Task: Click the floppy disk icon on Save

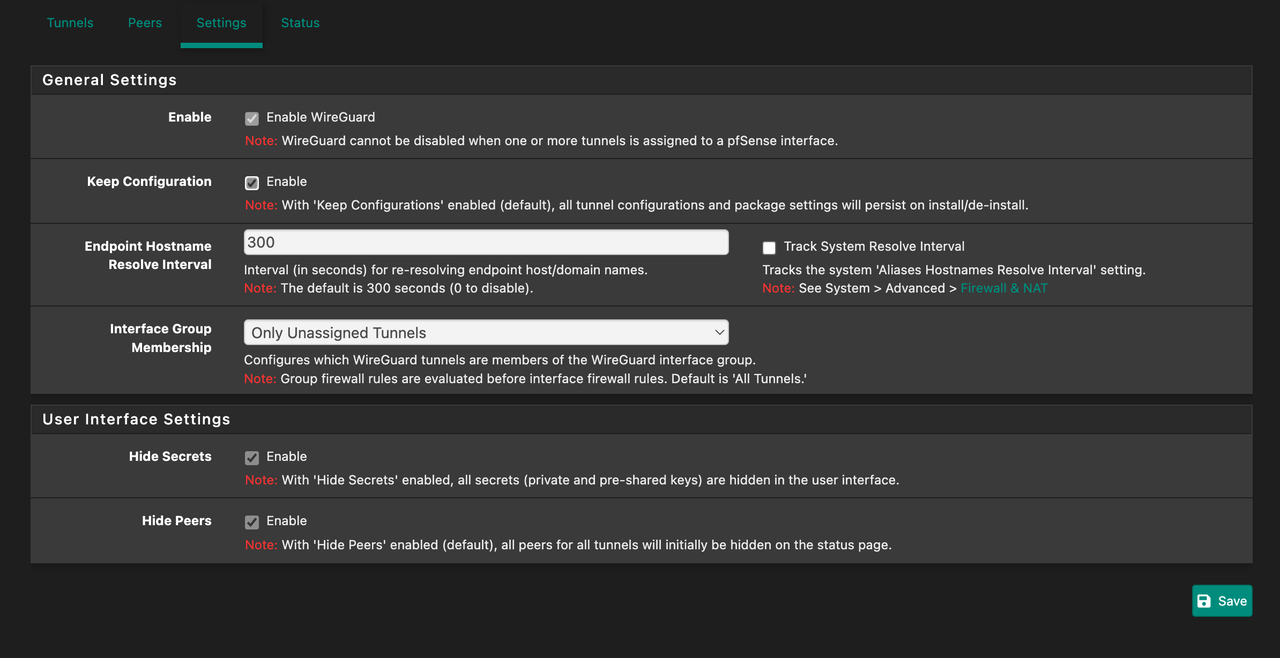Action: (1204, 601)
